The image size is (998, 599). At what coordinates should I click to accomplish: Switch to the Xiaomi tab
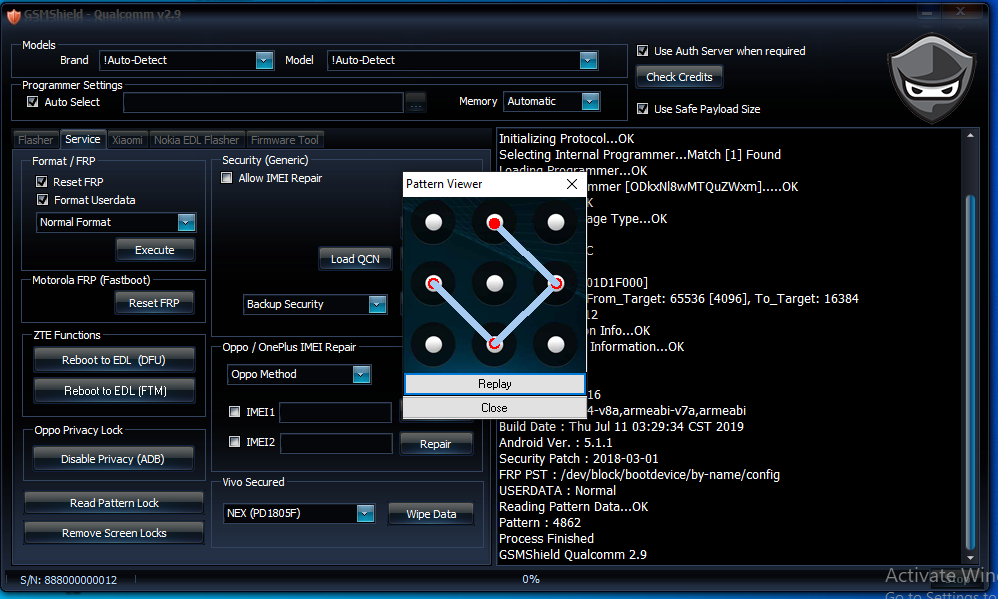pyautogui.click(x=127, y=140)
